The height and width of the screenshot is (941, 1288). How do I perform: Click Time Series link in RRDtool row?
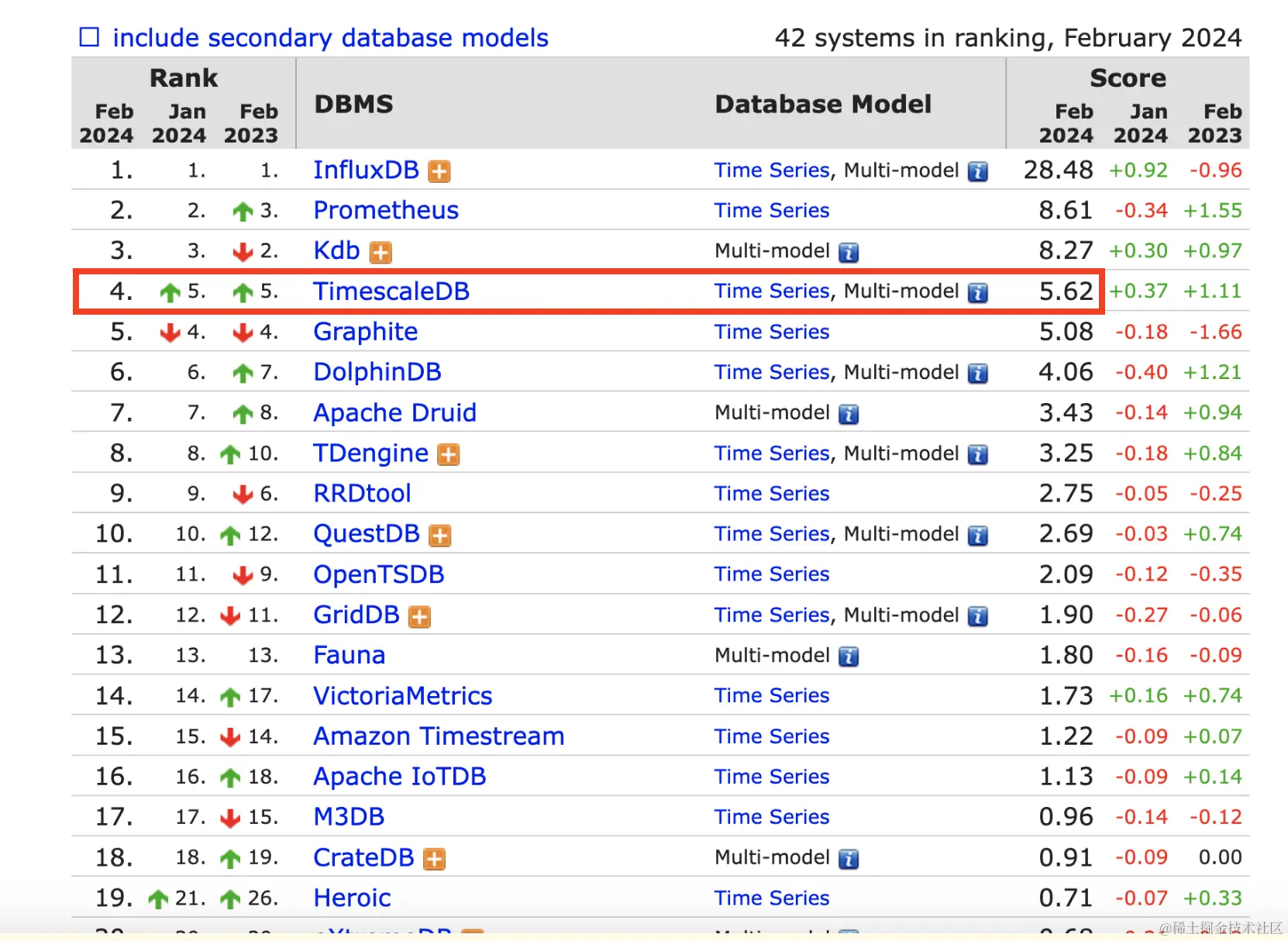(772, 493)
